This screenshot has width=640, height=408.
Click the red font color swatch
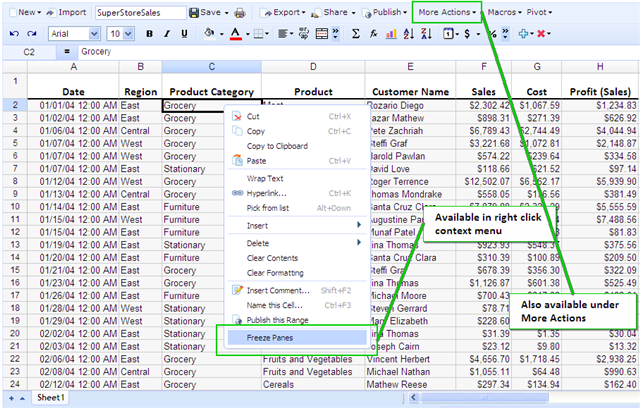coord(233,33)
